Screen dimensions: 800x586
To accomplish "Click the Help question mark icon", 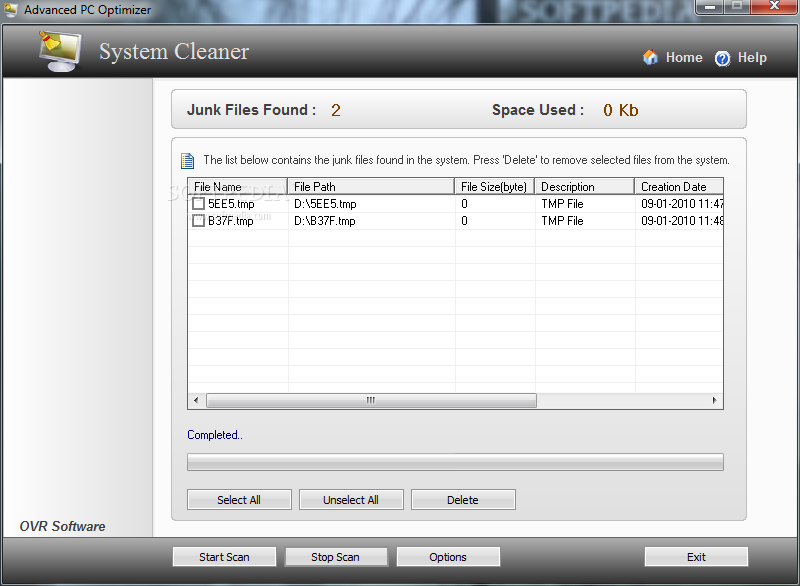I will pos(722,59).
